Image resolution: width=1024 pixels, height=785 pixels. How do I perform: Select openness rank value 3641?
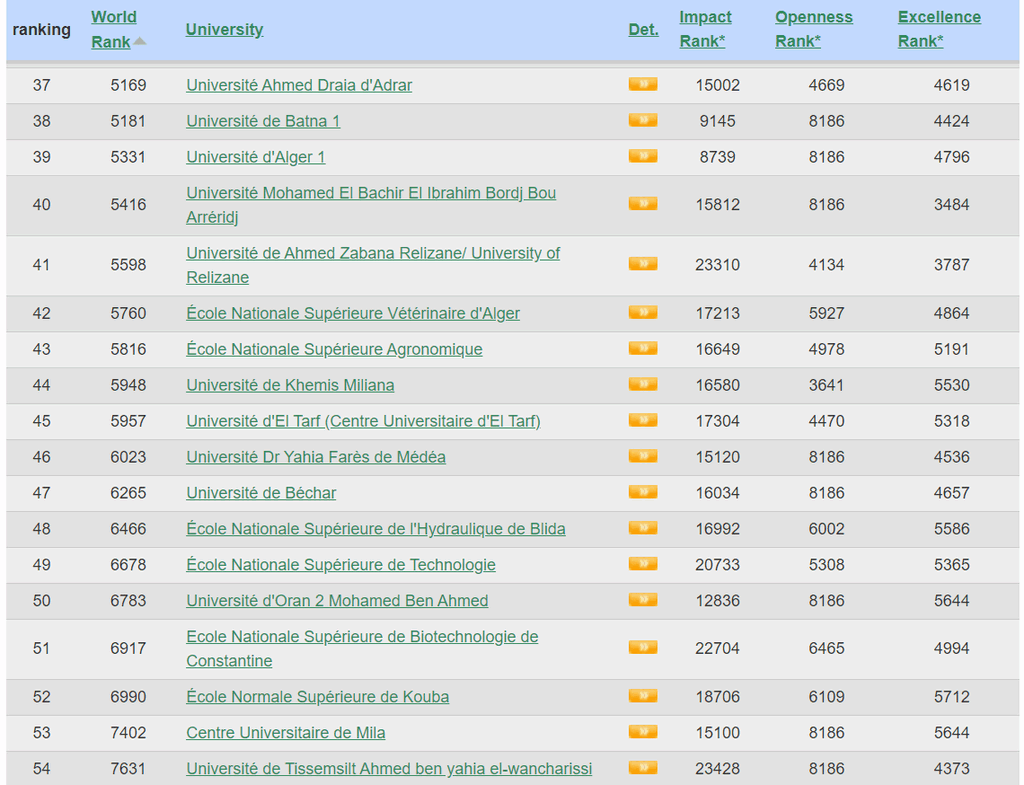click(826, 385)
